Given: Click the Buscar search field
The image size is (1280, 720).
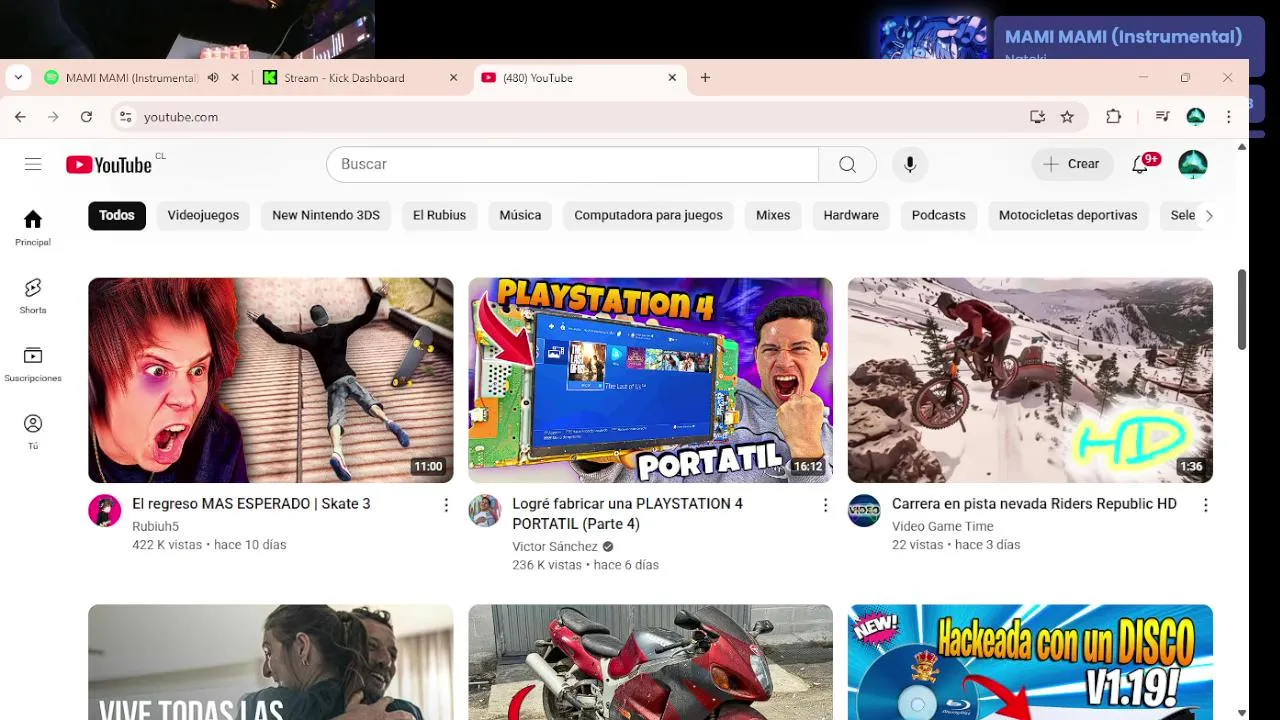Looking at the screenshot, I should pos(572,164).
